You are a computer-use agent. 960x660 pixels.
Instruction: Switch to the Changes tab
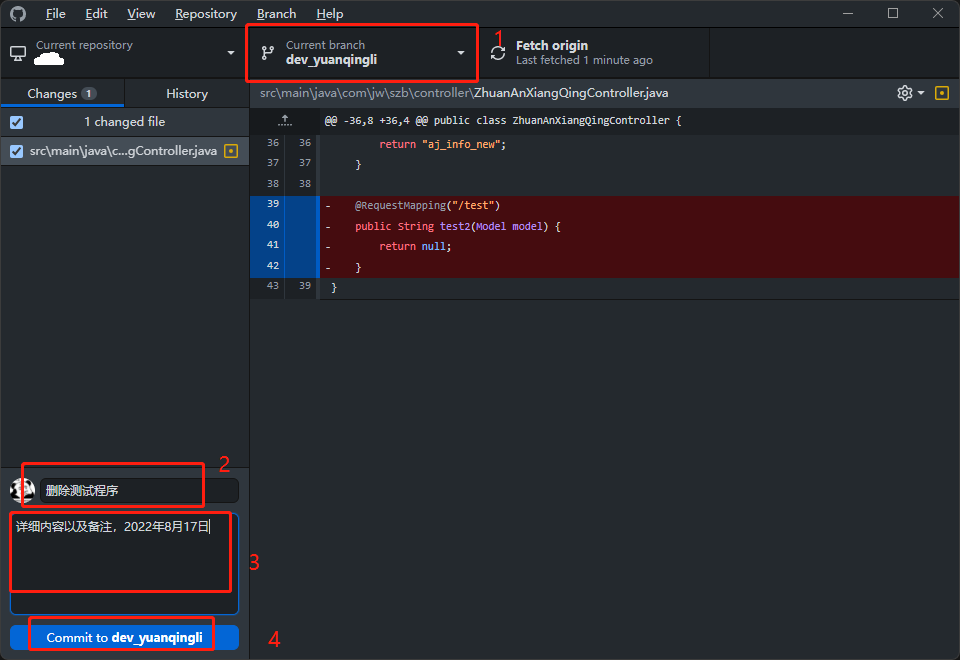point(62,94)
